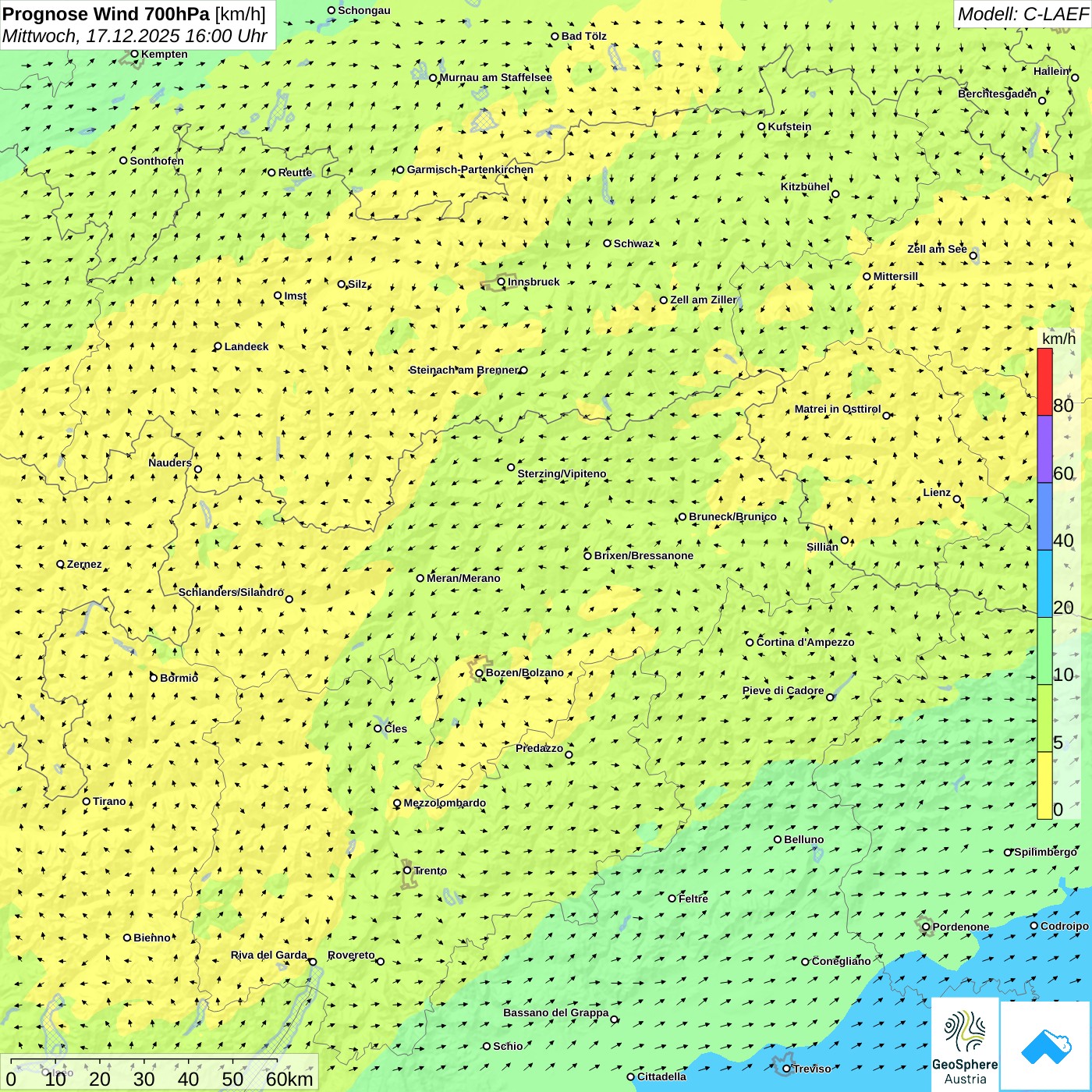Click the 'Tirano' label
Viewport: 1092px width, 1092px height.
(109, 801)
